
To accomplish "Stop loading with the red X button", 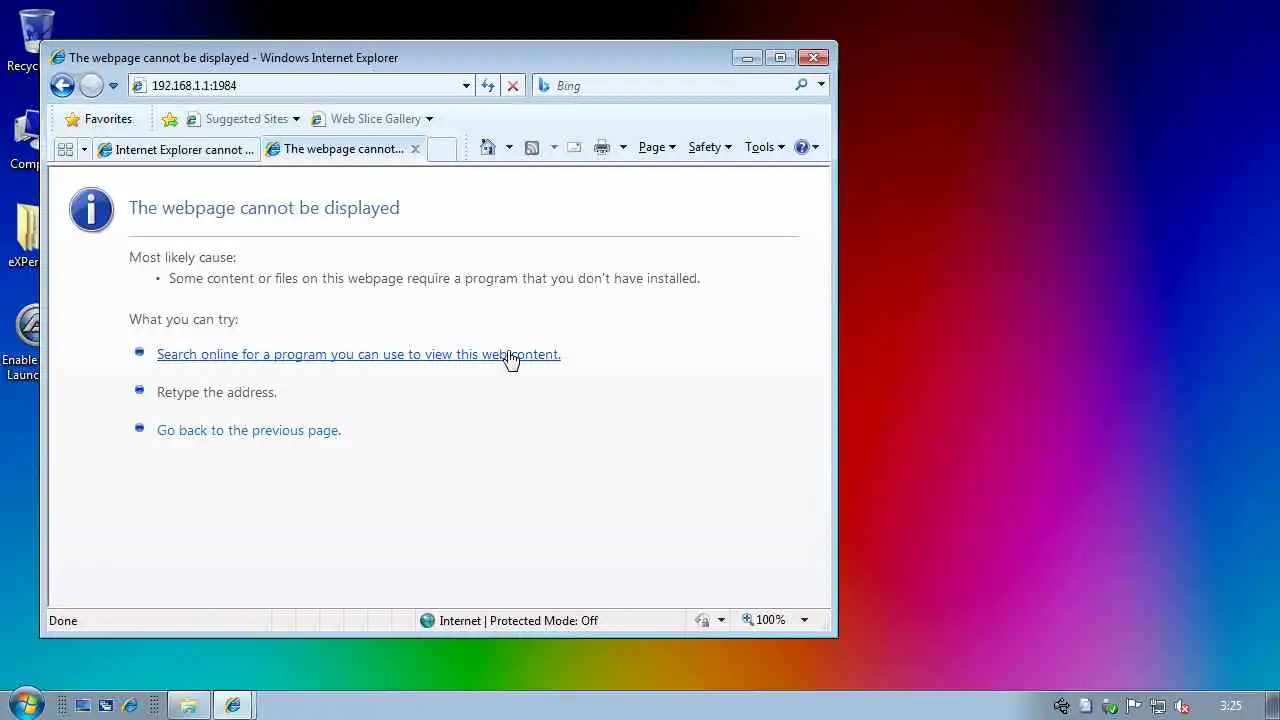I will point(513,86).
